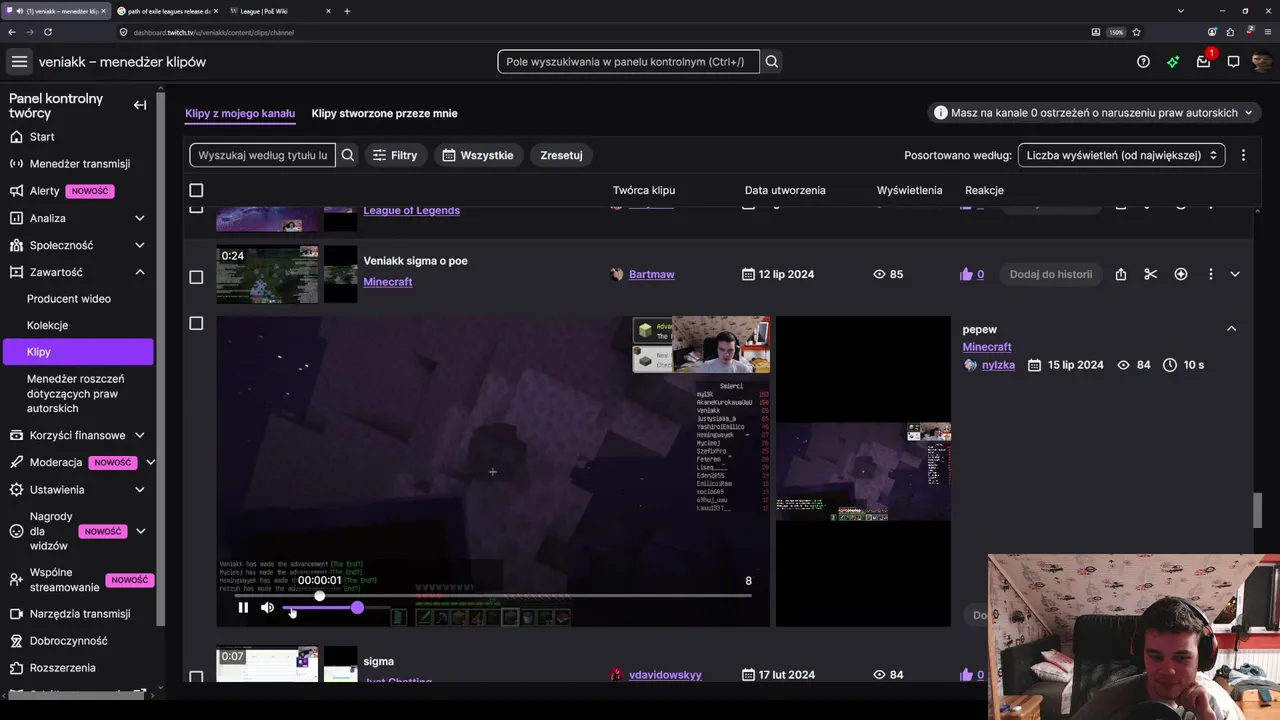Collapse the expanded pepew clip details
The height and width of the screenshot is (720, 1280).
1231,329
